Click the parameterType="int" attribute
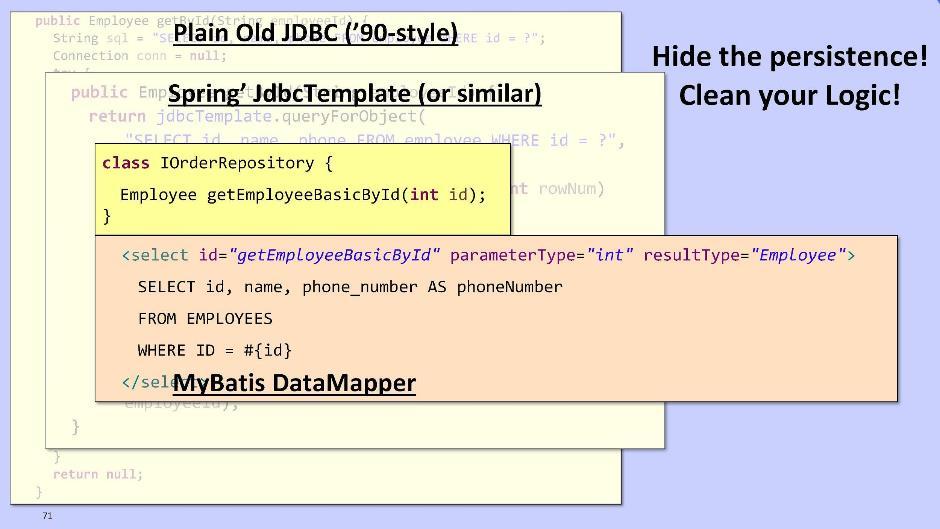The width and height of the screenshot is (940, 529). click(x=541, y=256)
